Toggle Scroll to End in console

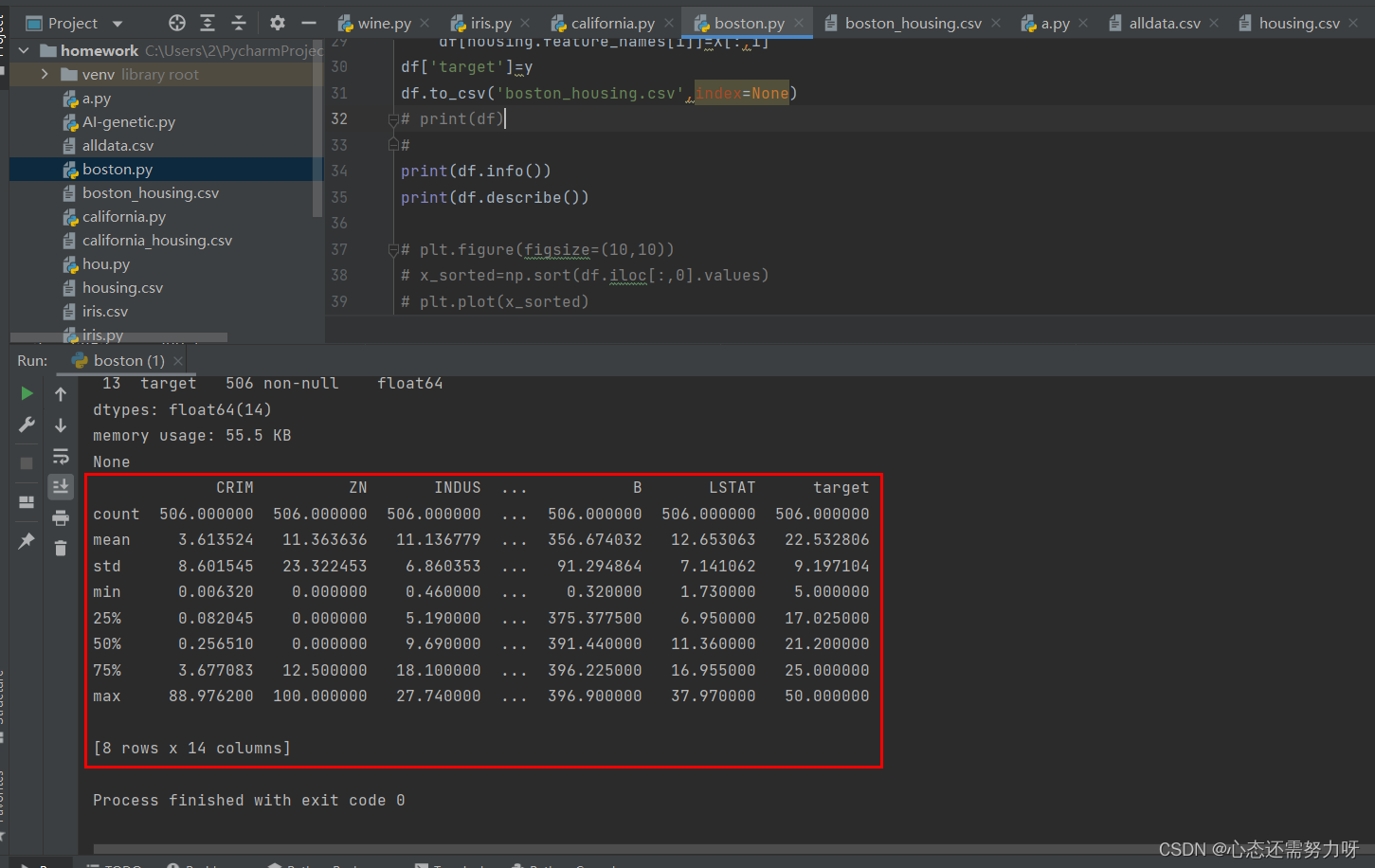pos(61,486)
